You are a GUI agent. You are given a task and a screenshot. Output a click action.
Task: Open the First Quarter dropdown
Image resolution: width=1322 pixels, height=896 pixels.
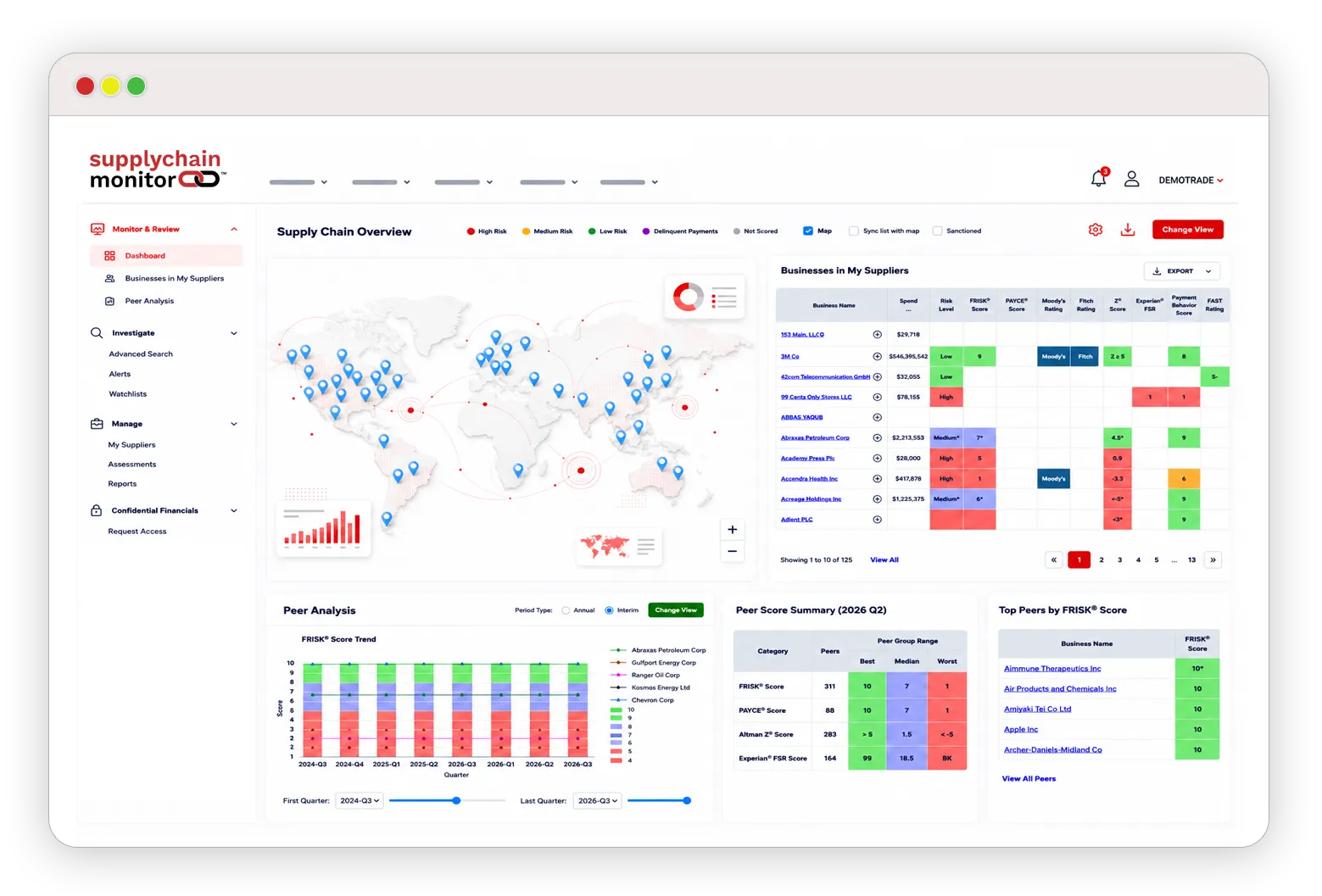pyautogui.click(x=360, y=800)
